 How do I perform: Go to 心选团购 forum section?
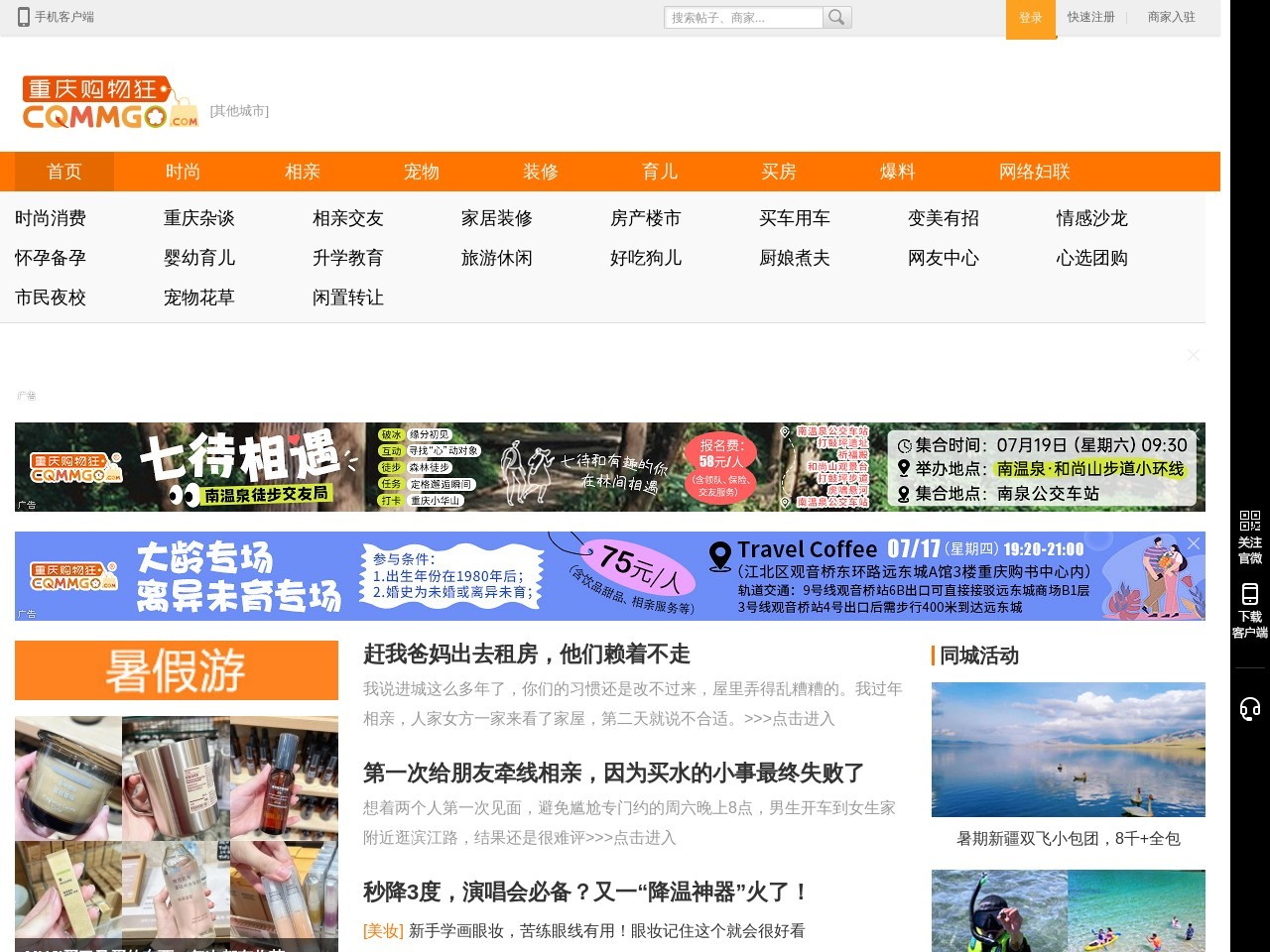(x=1092, y=258)
